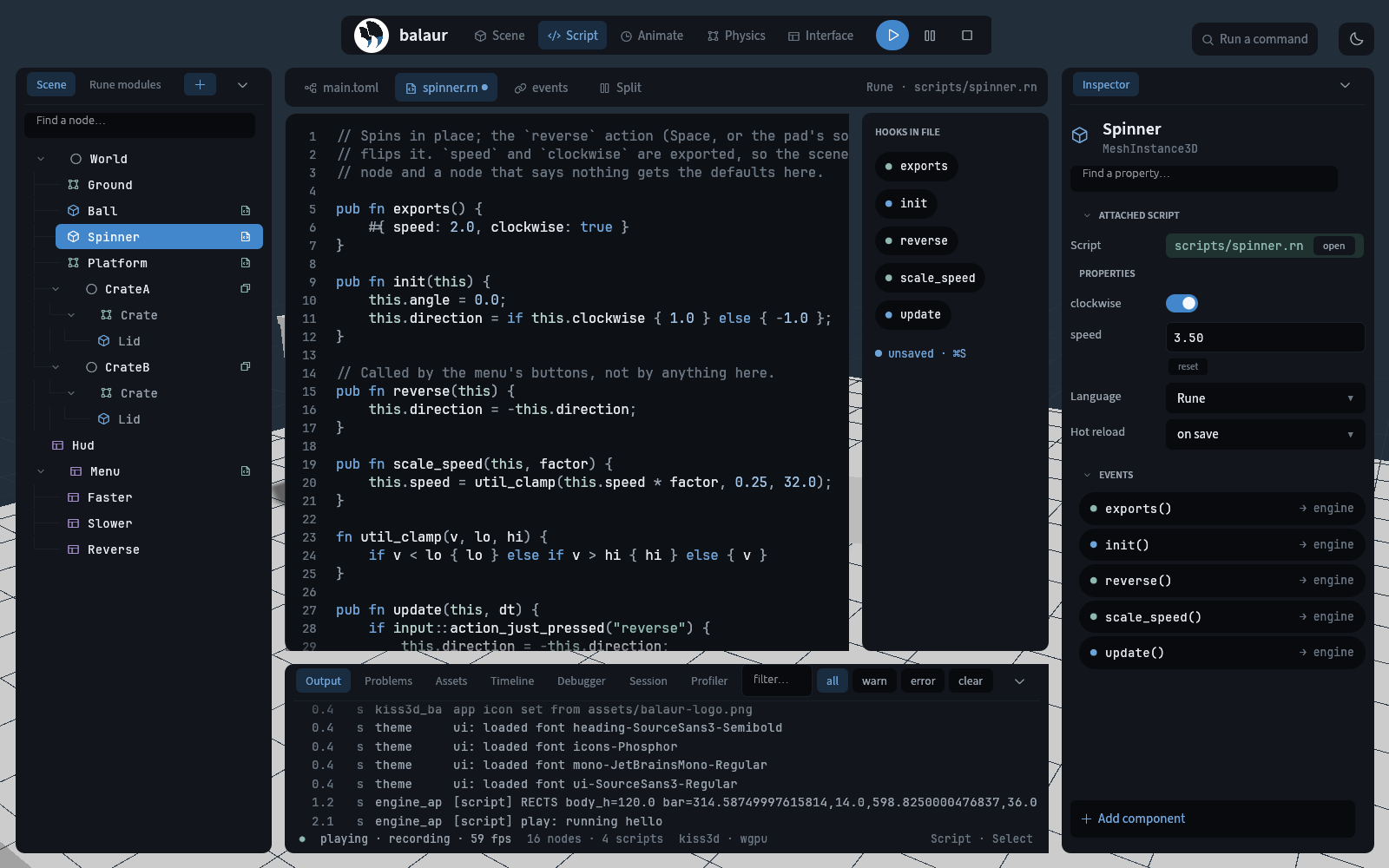Open the script attached to Ball
The width and height of the screenshot is (1389, 868).
[246, 211]
